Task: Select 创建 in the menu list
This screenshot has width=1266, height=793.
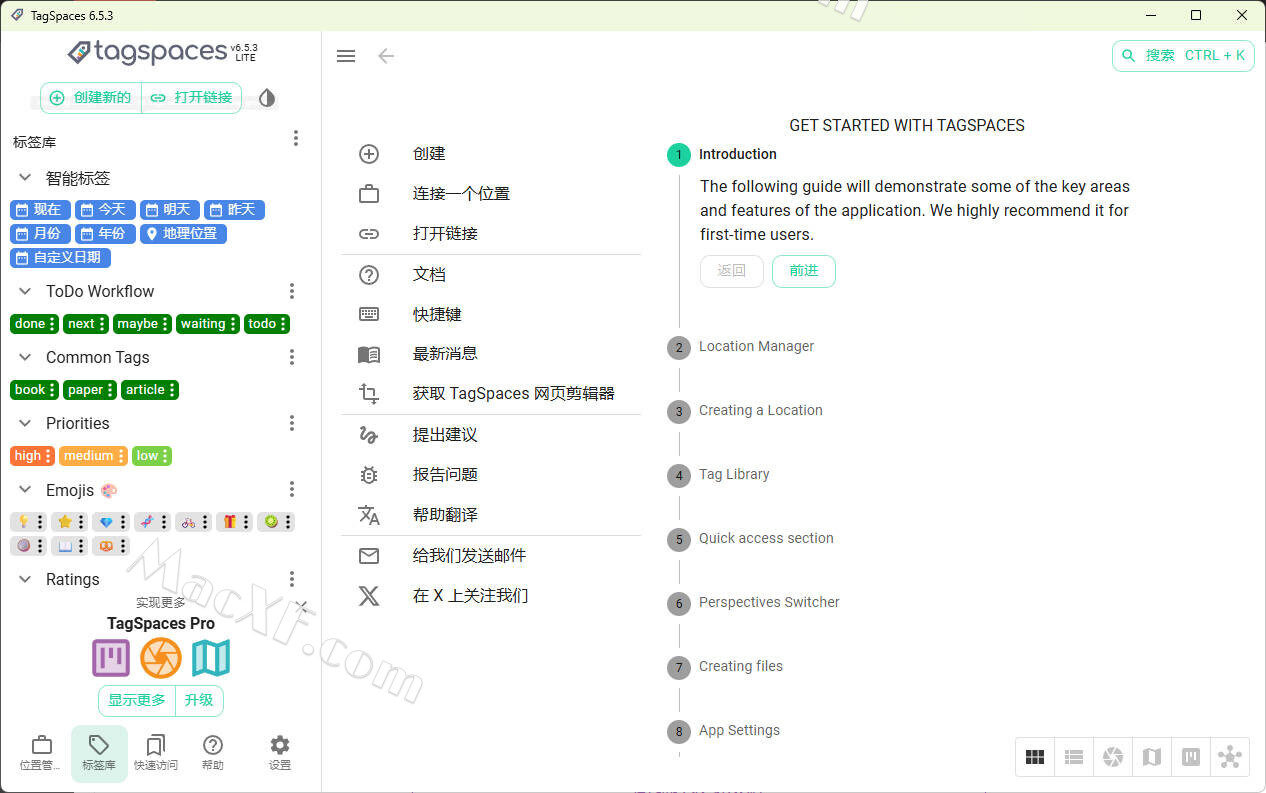Action: (x=491, y=154)
